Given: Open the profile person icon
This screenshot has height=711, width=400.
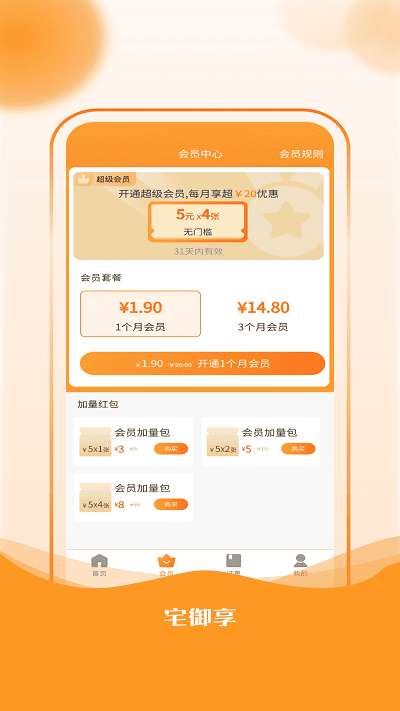Looking at the screenshot, I should click(x=300, y=560).
